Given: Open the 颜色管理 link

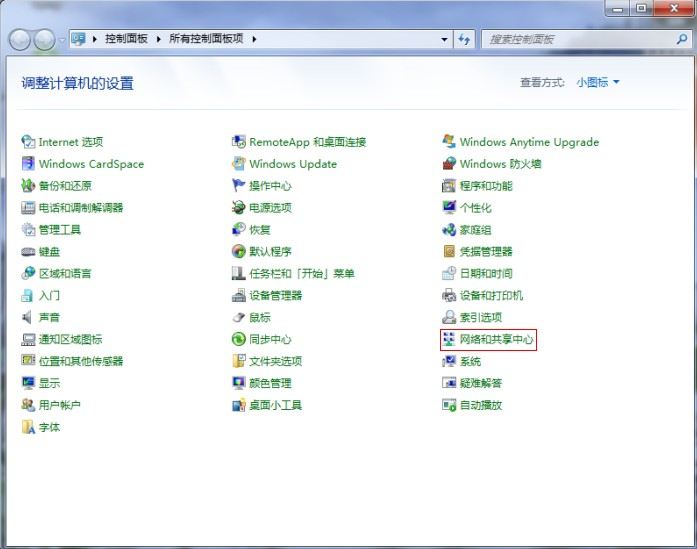Looking at the screenshot, I should point(270,383).
